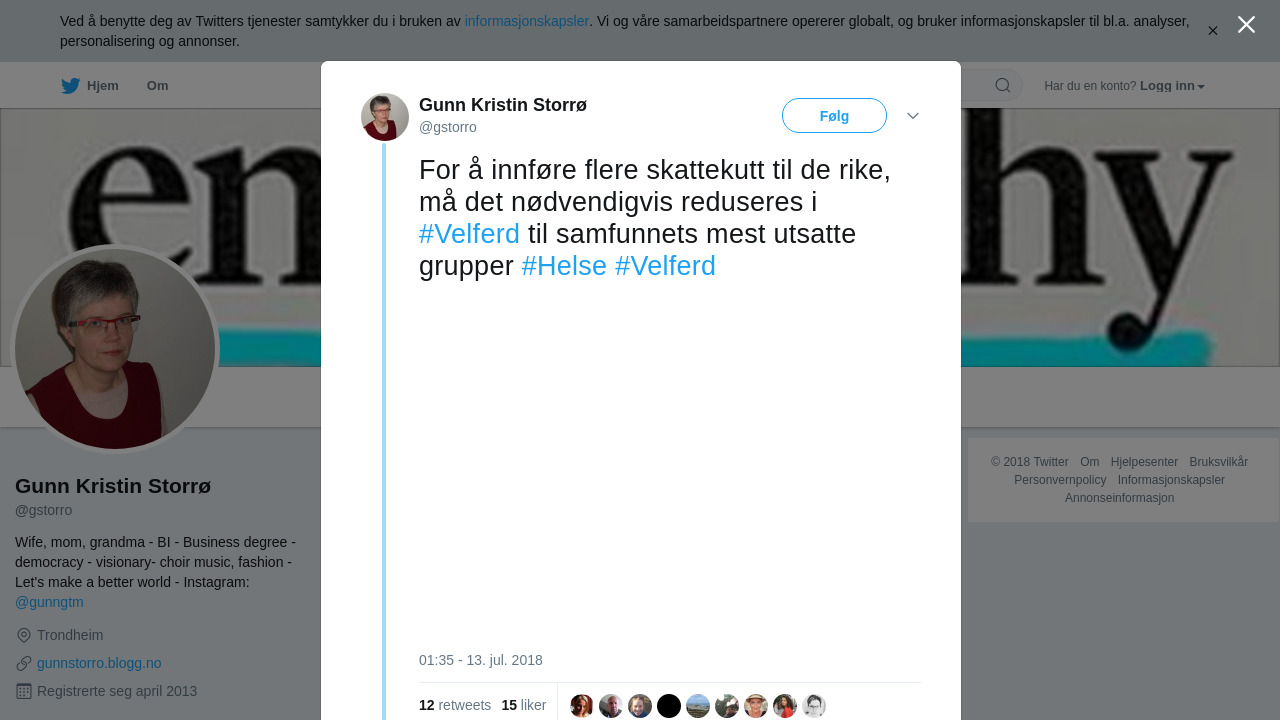Open Hjelpesenter footer link
Image resolution: width=1280 pixels, height=720 pixels.
tap(1144, 462)
